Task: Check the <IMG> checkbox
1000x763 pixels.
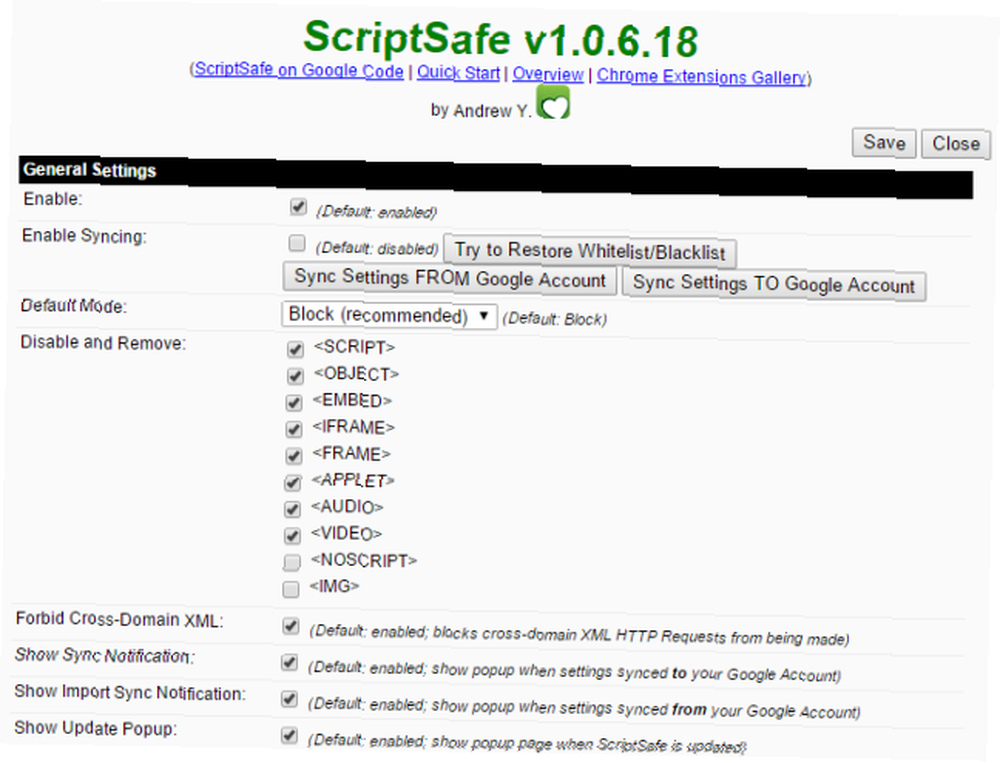Action: (x=291, y=589)
